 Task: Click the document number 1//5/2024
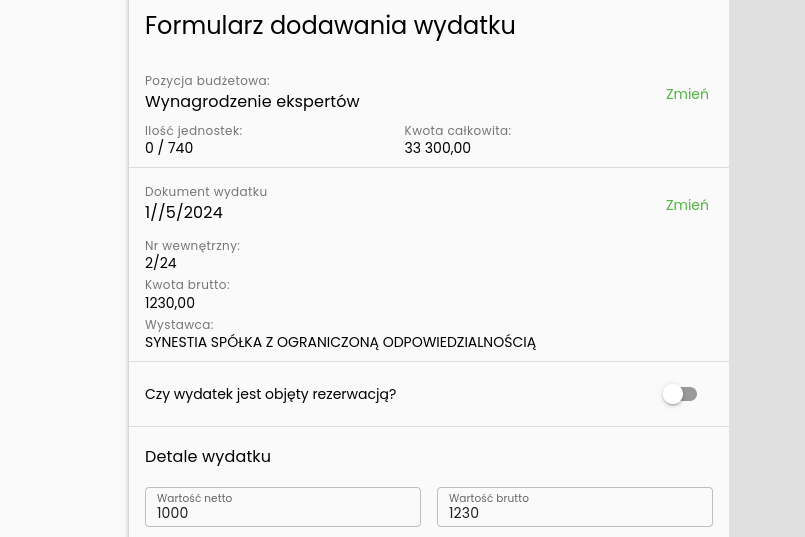(x=184, y=212)
